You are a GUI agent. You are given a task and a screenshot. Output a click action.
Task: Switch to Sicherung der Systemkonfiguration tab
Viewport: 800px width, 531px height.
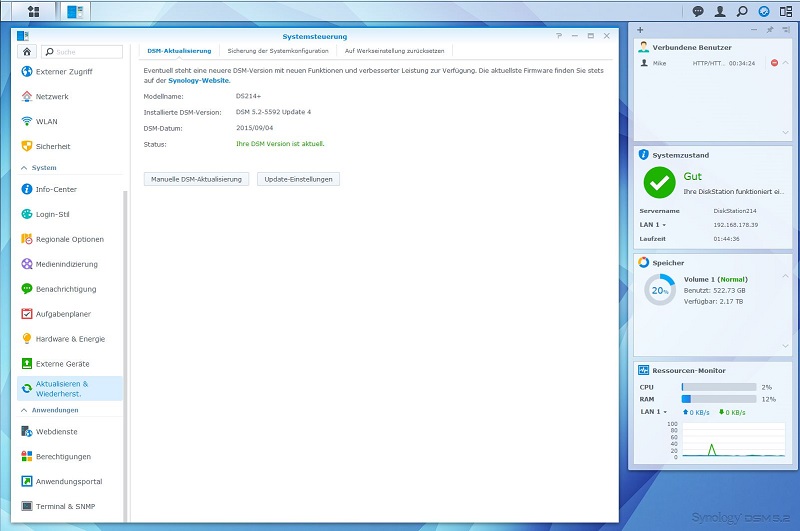tap(278, 51)
